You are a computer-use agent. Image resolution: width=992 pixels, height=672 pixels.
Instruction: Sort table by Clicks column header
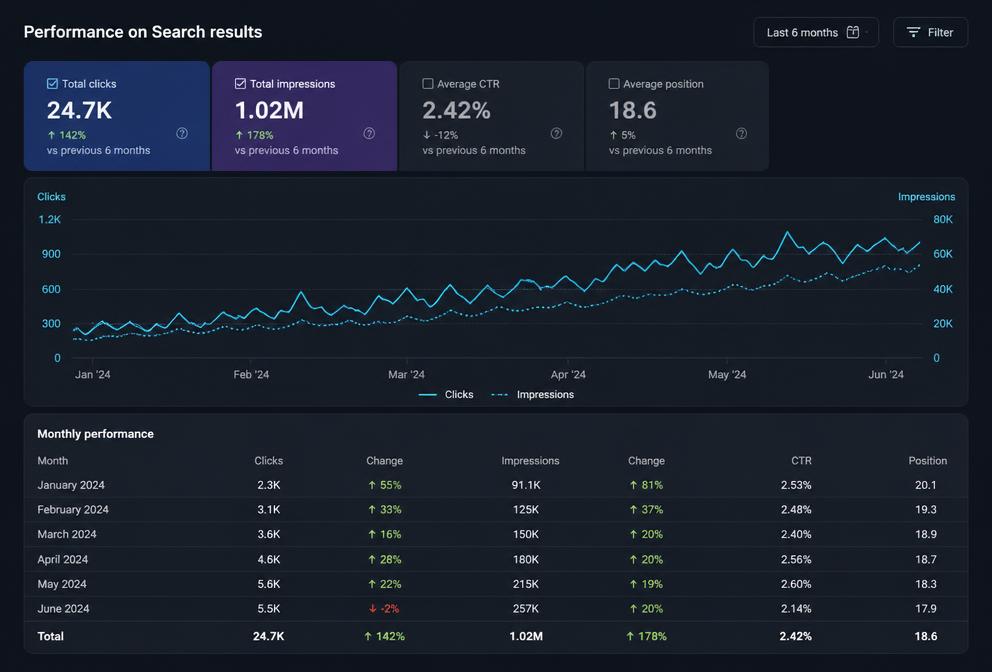click(268, 461)
